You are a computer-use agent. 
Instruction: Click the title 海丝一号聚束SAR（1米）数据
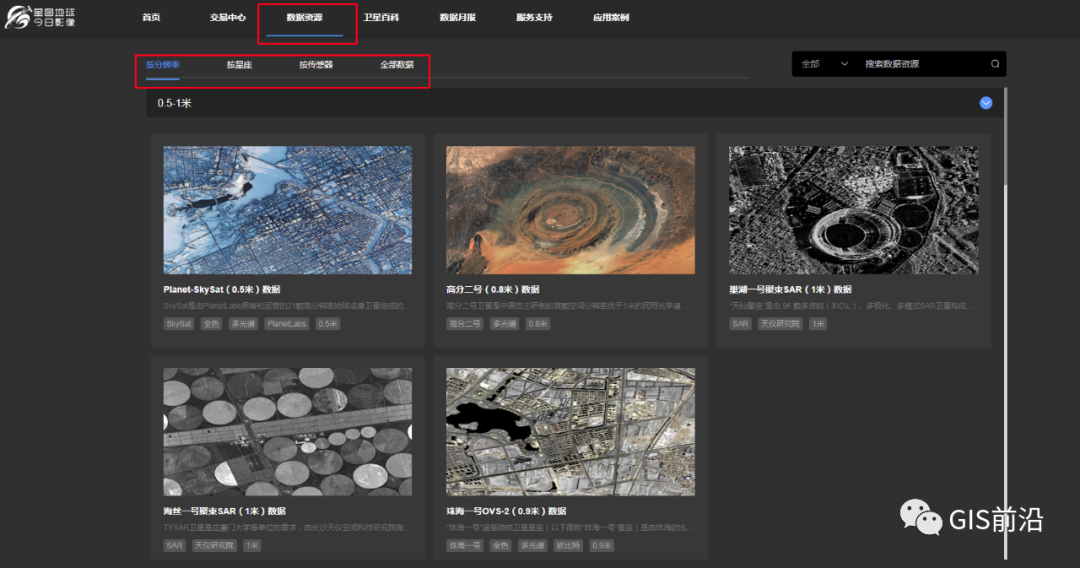225,511
